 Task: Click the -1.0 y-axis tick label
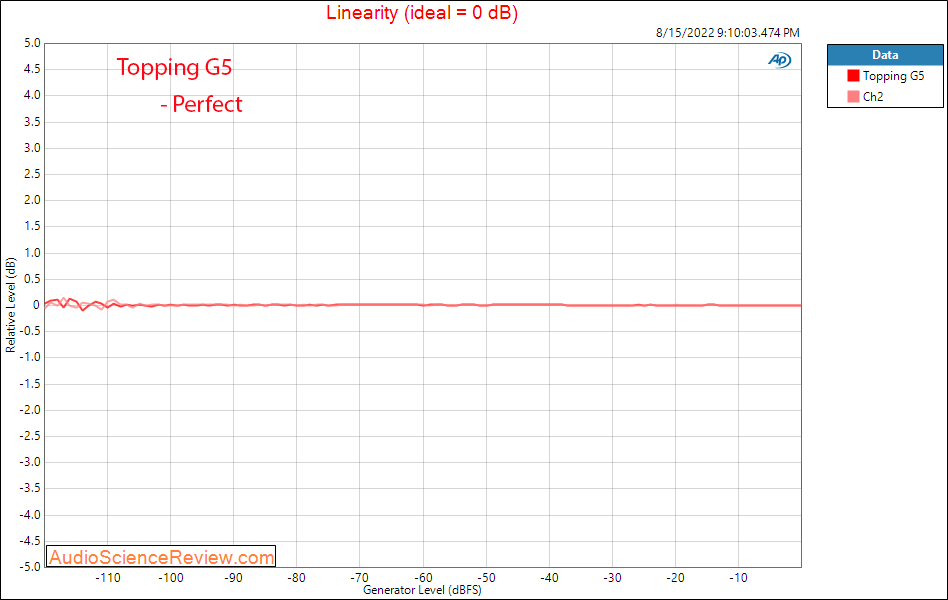pyautogui.click(x=30, y=357)
